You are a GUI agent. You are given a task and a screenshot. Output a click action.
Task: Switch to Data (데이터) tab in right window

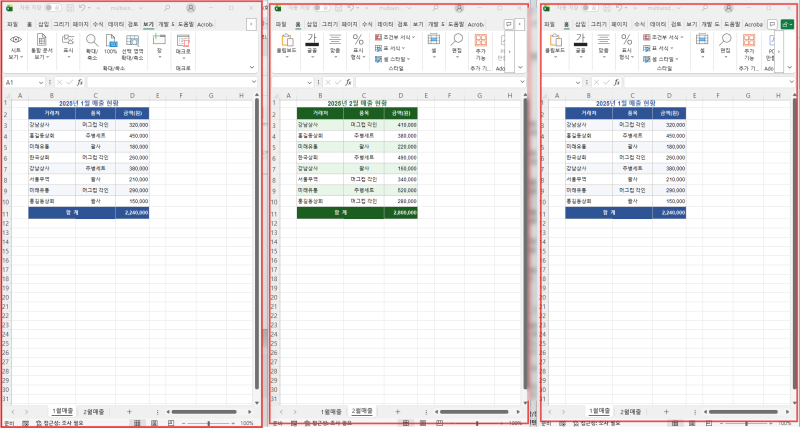(657, 24)
